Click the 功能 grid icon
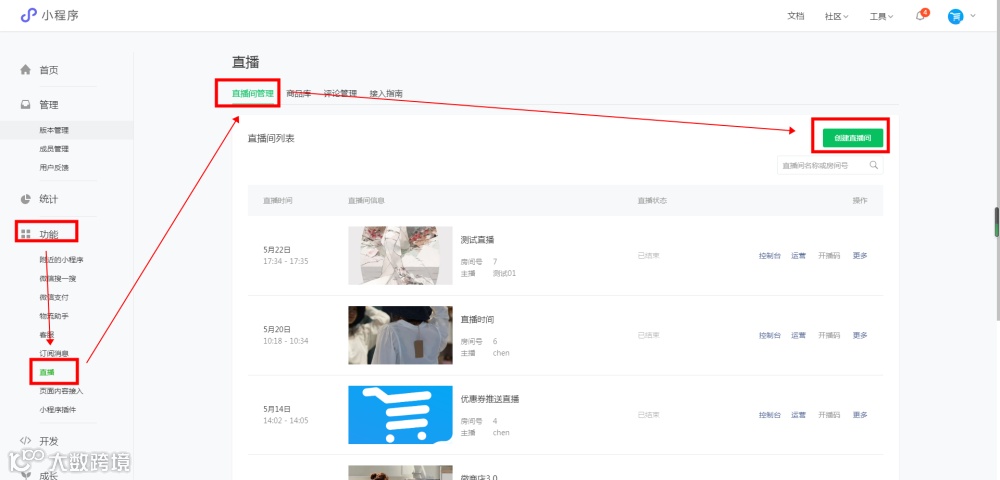This screenshot has height=480, width=1000. click(x=26, y=234)
